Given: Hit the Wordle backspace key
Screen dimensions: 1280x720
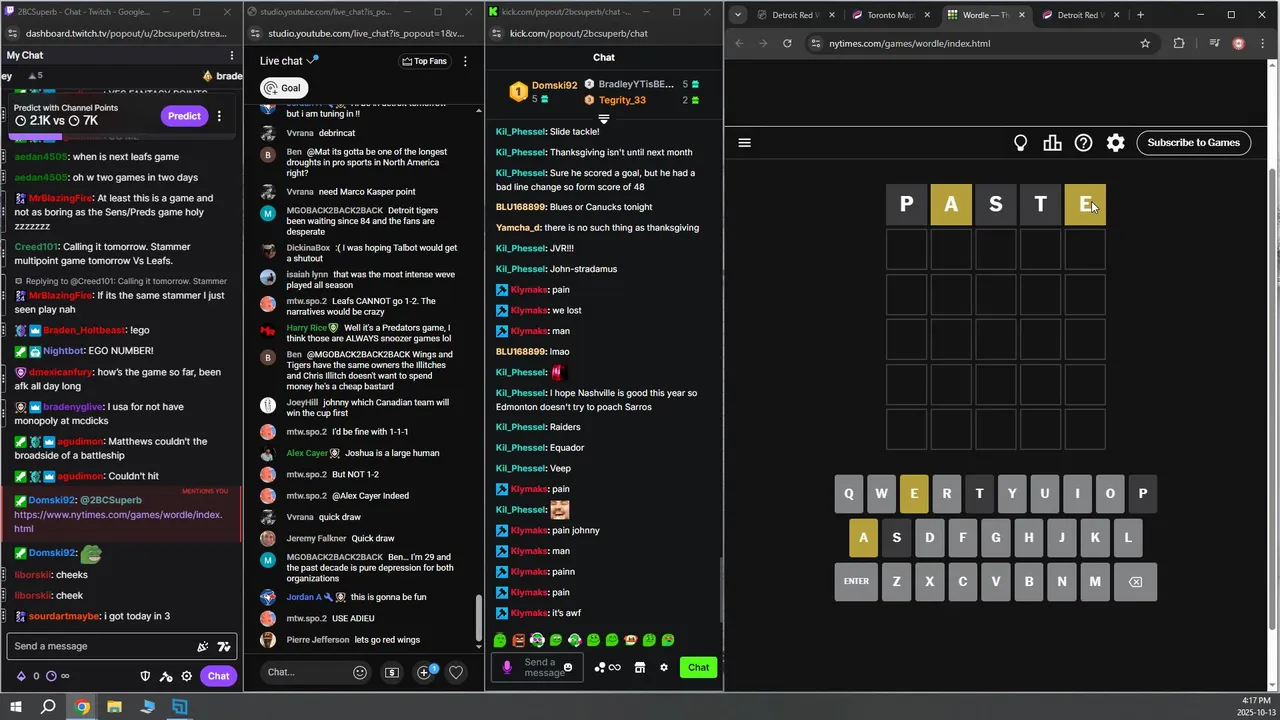Looking at the screenshot, I should coord(1135,581).
